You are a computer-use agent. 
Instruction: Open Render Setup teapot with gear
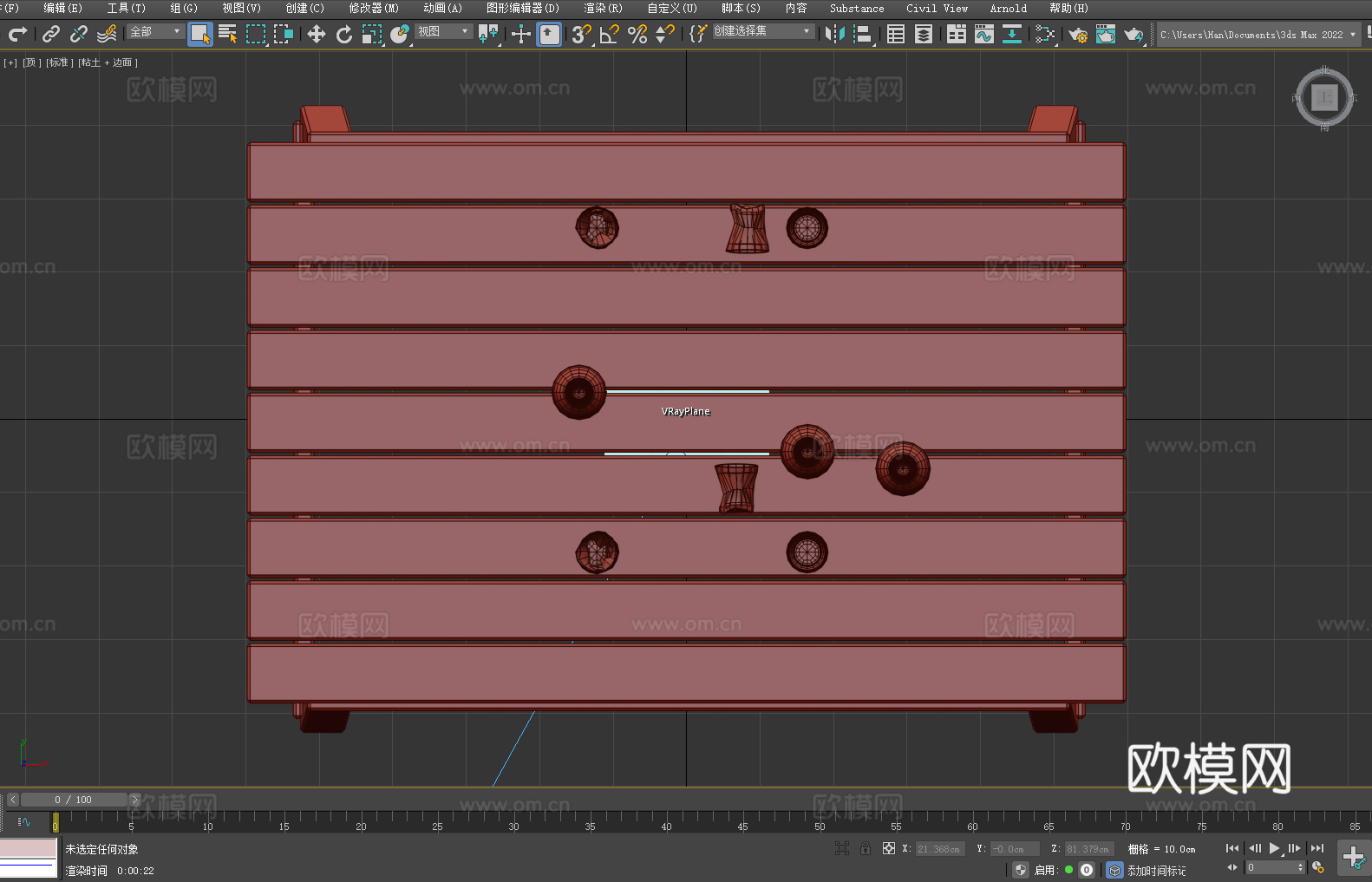(1077, 34)
